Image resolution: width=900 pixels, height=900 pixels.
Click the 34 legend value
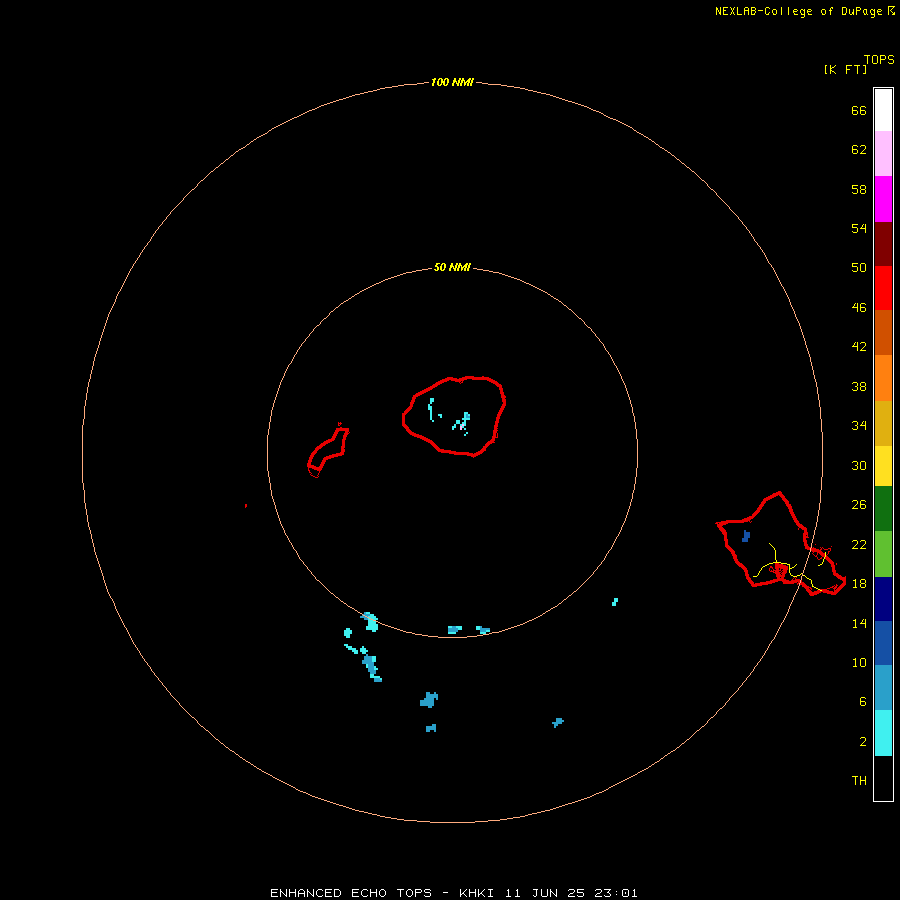[859, 426]
